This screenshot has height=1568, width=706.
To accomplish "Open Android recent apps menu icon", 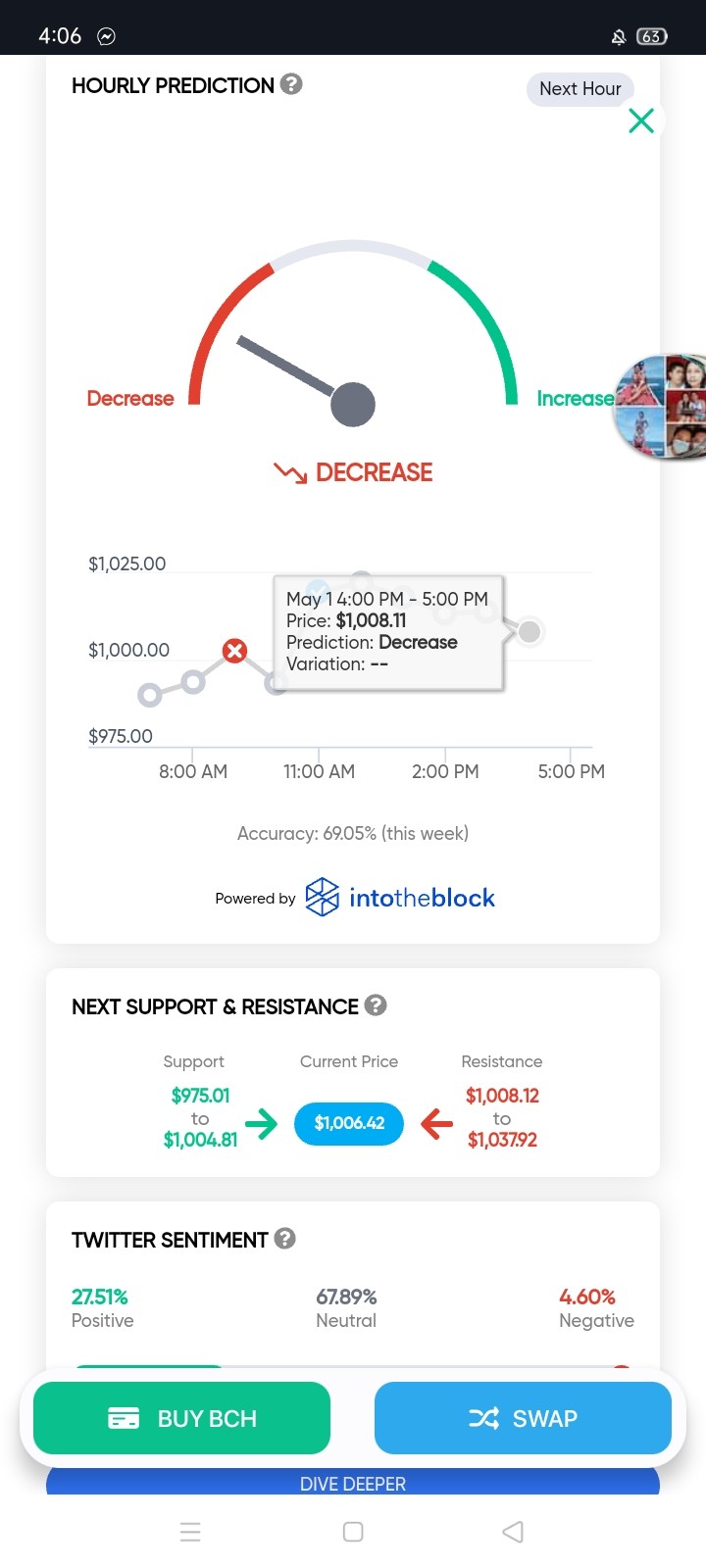I will click(x=191, y=1532).
